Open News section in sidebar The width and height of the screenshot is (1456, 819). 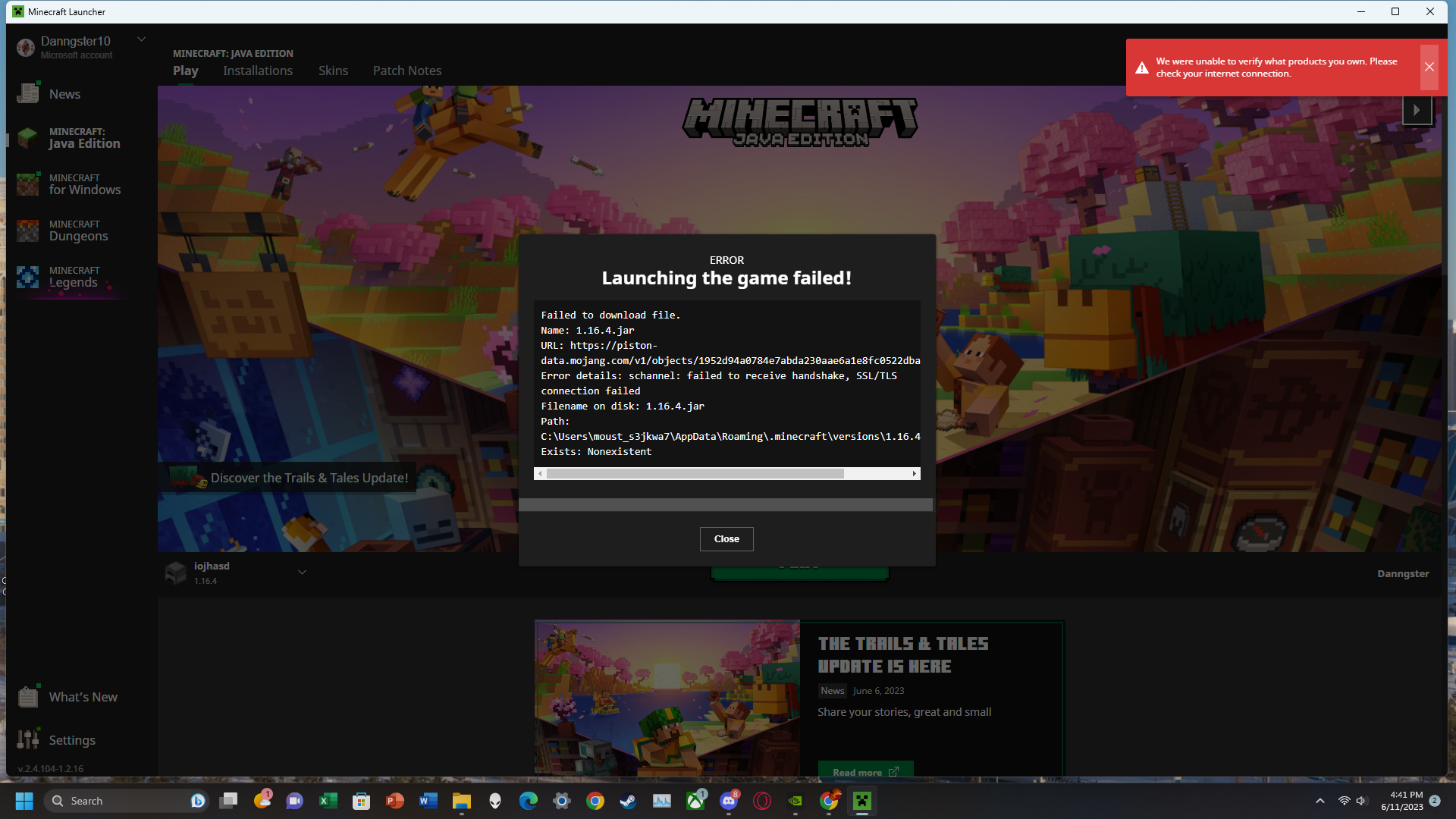coord(64,94)
